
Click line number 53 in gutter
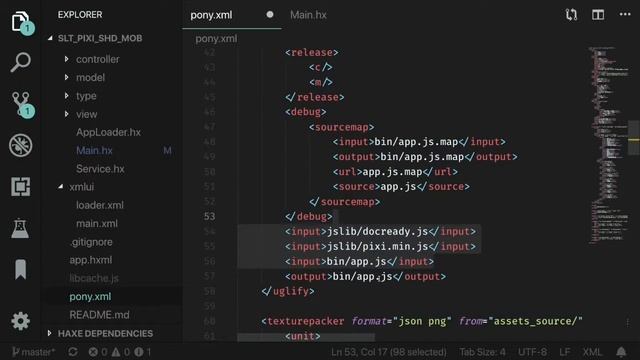click(x=209, y=216)
